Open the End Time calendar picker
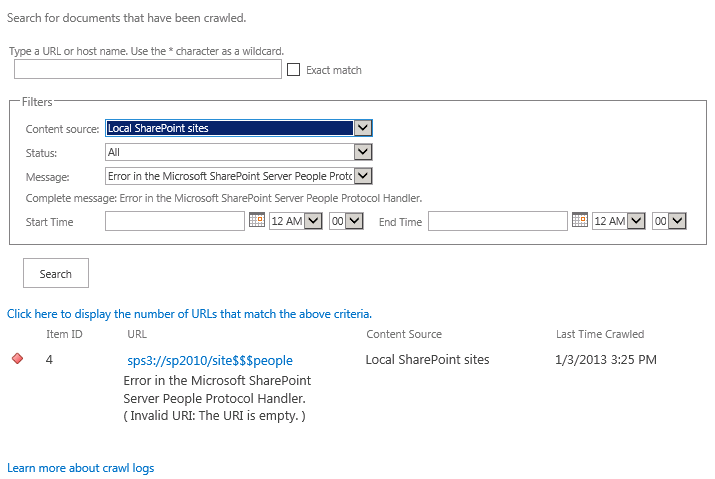 580,220
